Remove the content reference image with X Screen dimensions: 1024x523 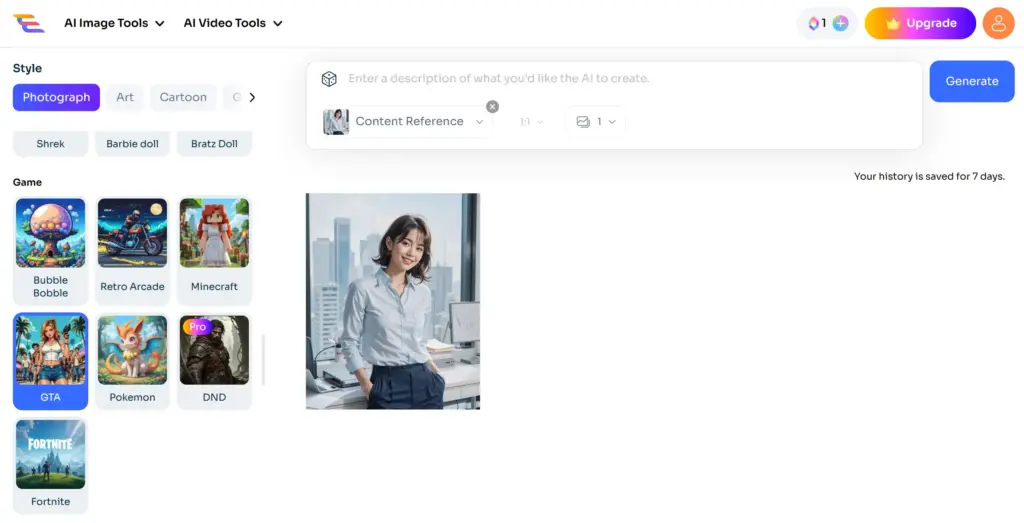point(492,107)
